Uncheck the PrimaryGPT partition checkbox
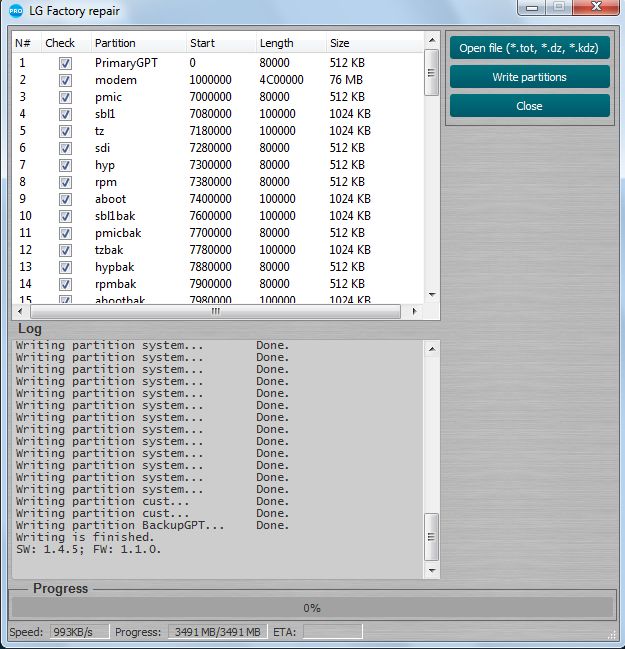 pos(65,63)
